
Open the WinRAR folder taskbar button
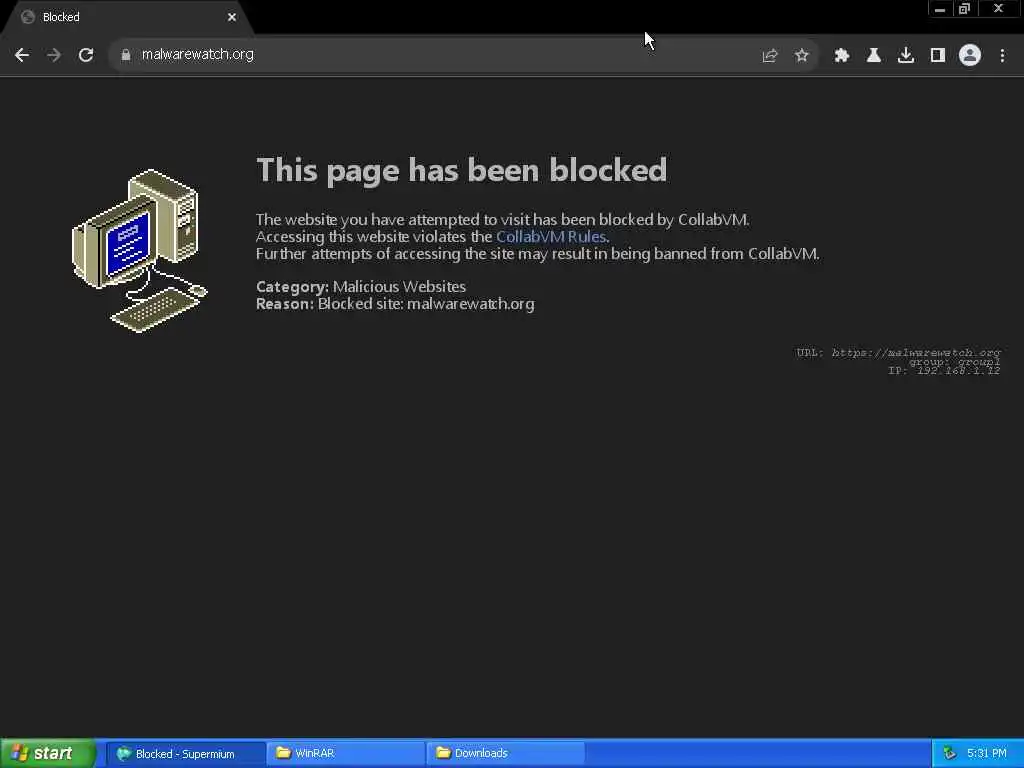click(x=345, y=754)
